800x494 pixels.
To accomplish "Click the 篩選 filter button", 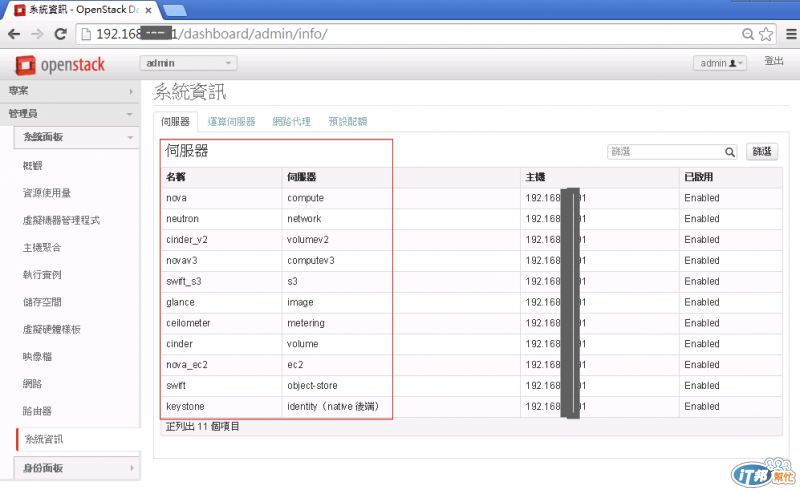I will pos(762,152).
